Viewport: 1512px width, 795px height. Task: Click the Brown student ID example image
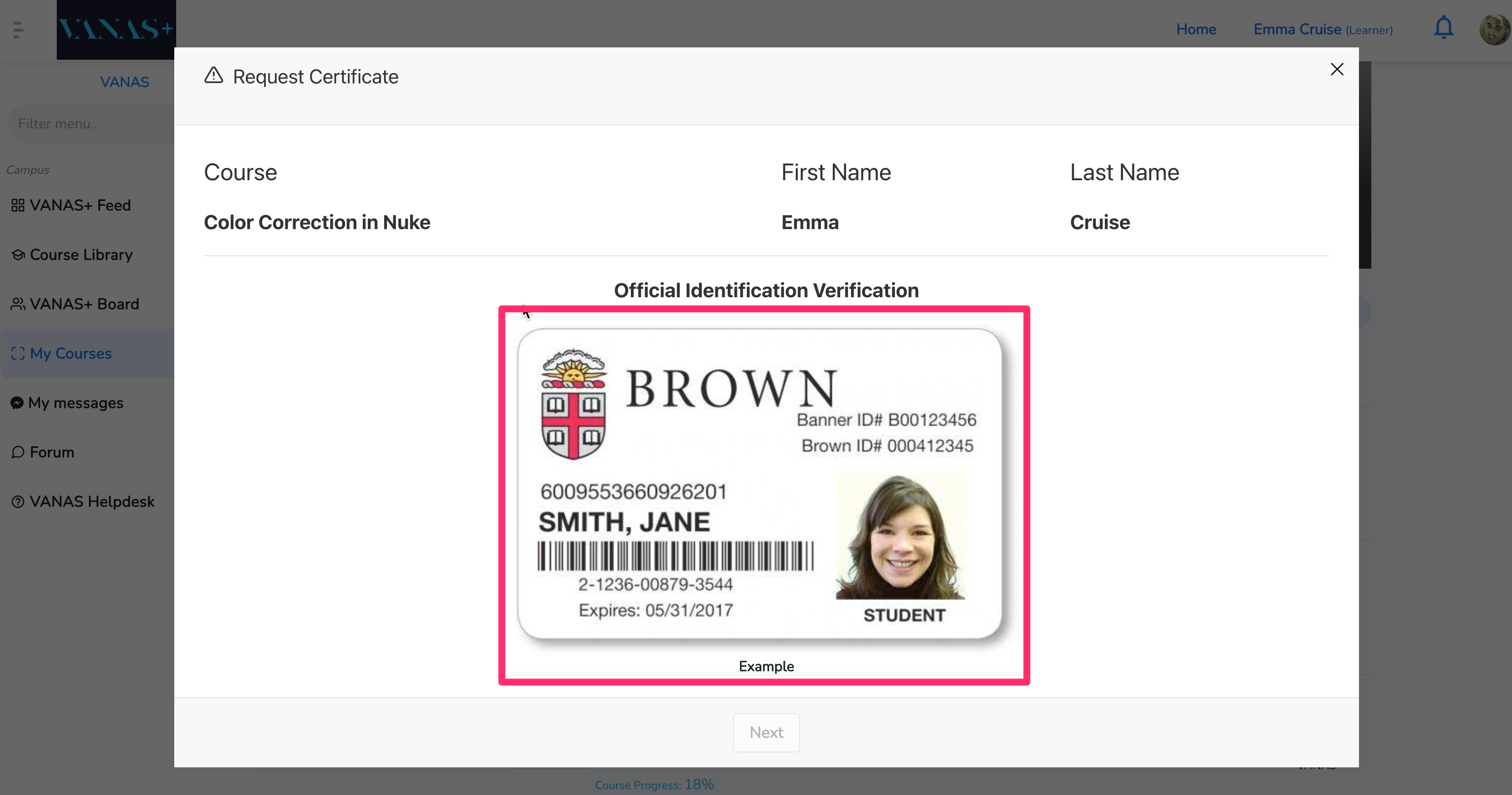(760, 484)
